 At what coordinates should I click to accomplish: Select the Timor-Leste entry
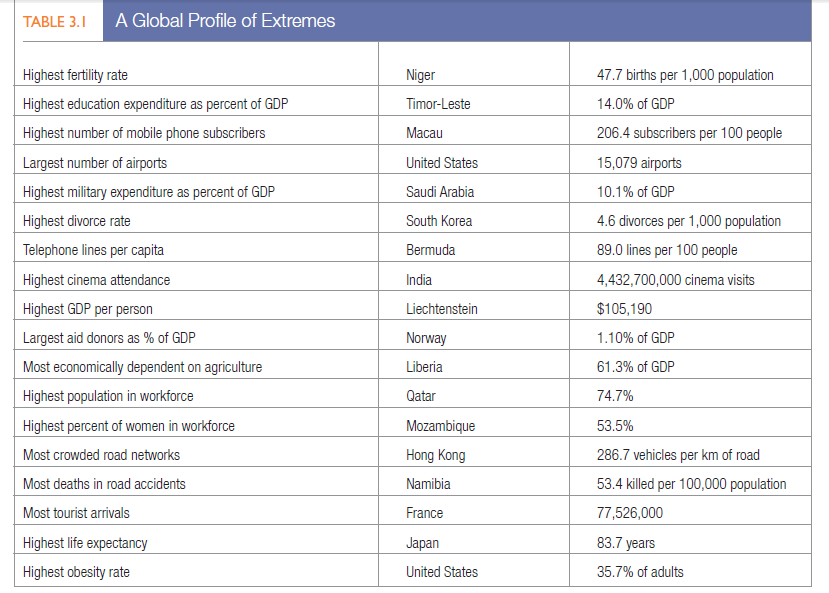pos(438,104)
